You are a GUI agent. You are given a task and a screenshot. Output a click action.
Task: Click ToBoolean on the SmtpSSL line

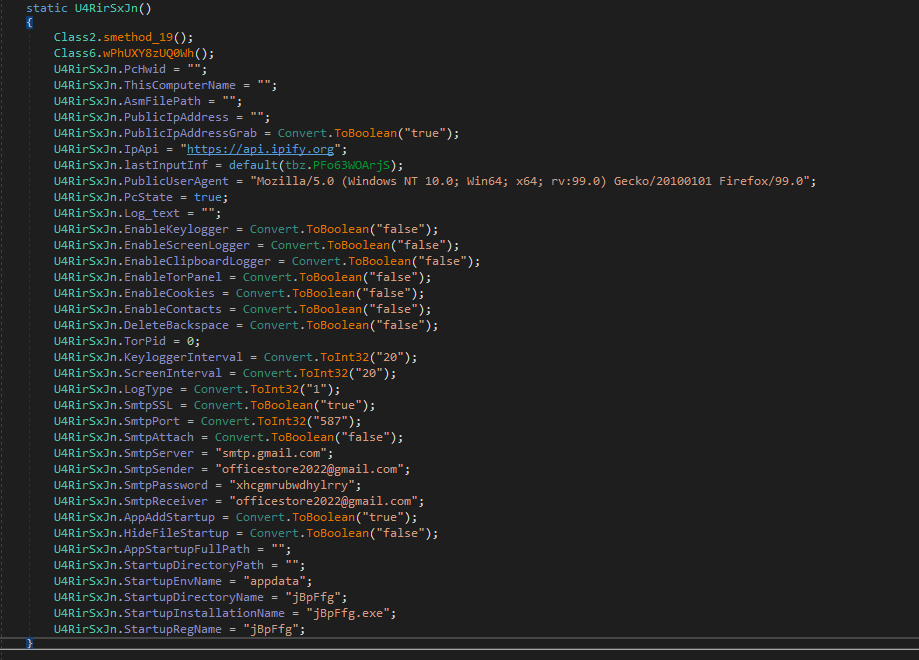pos(281,405)
